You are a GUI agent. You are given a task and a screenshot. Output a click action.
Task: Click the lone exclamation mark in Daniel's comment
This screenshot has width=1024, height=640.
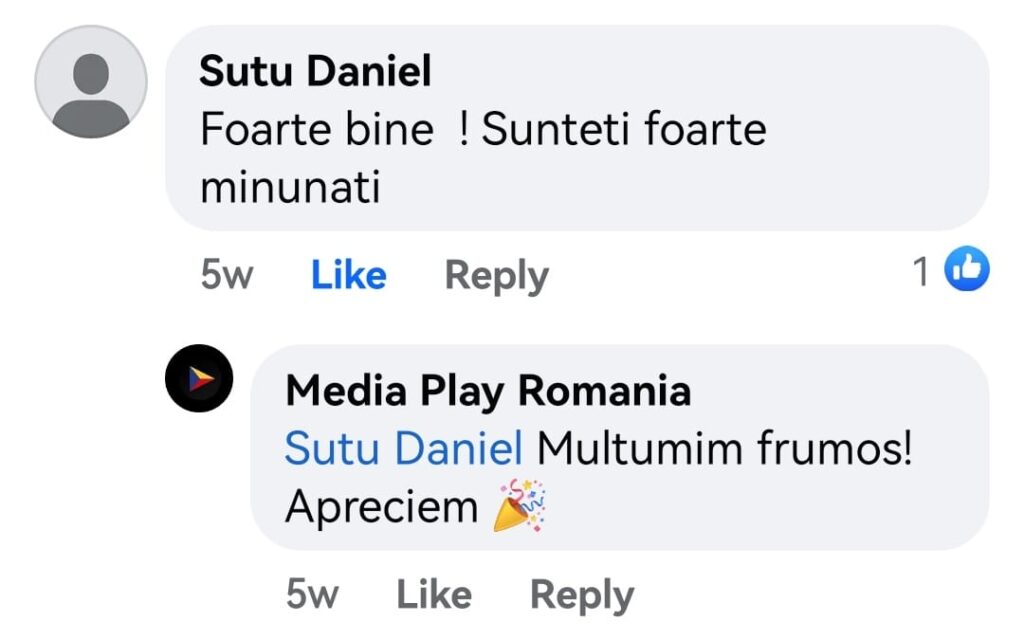[464, 130]
